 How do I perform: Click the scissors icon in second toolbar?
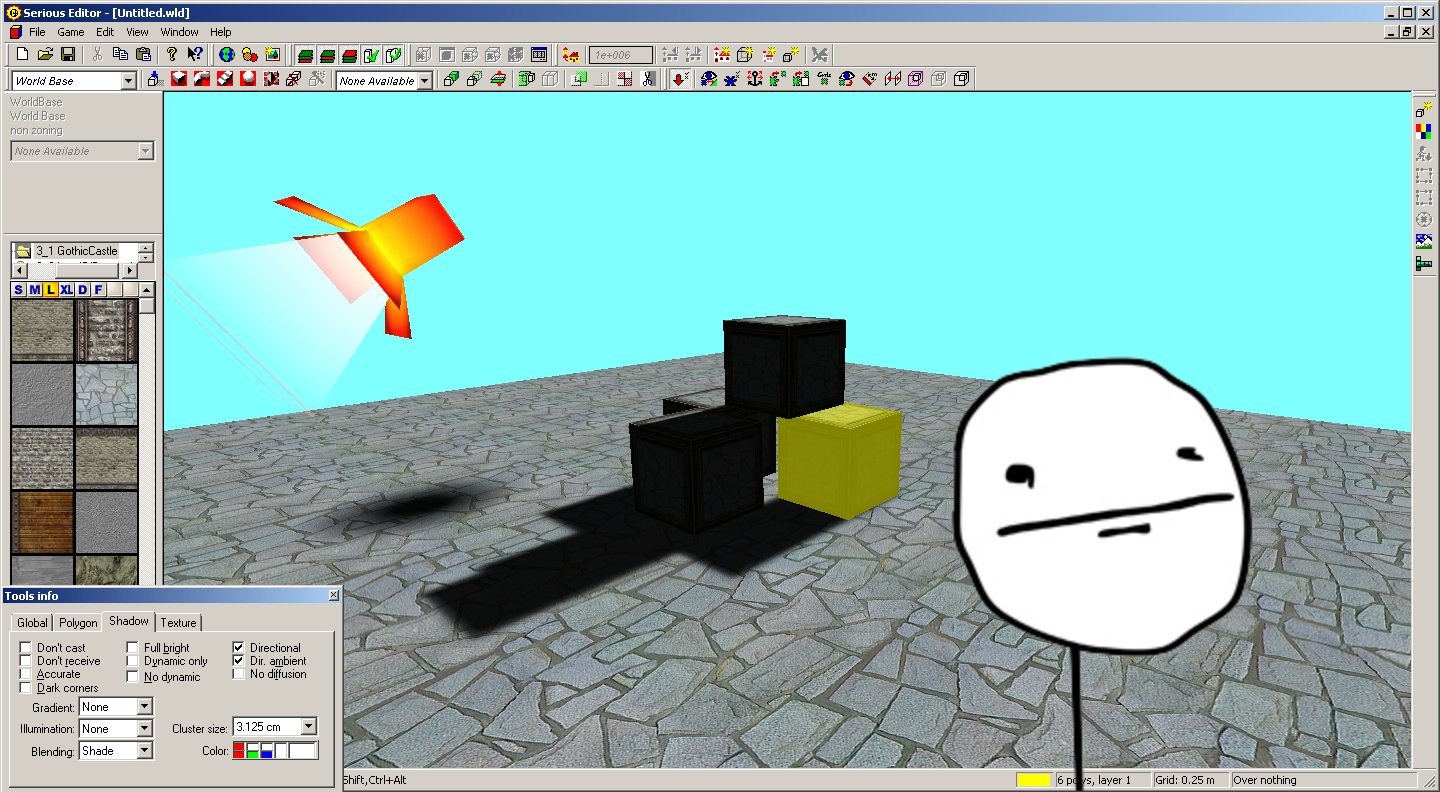[648, 79]
